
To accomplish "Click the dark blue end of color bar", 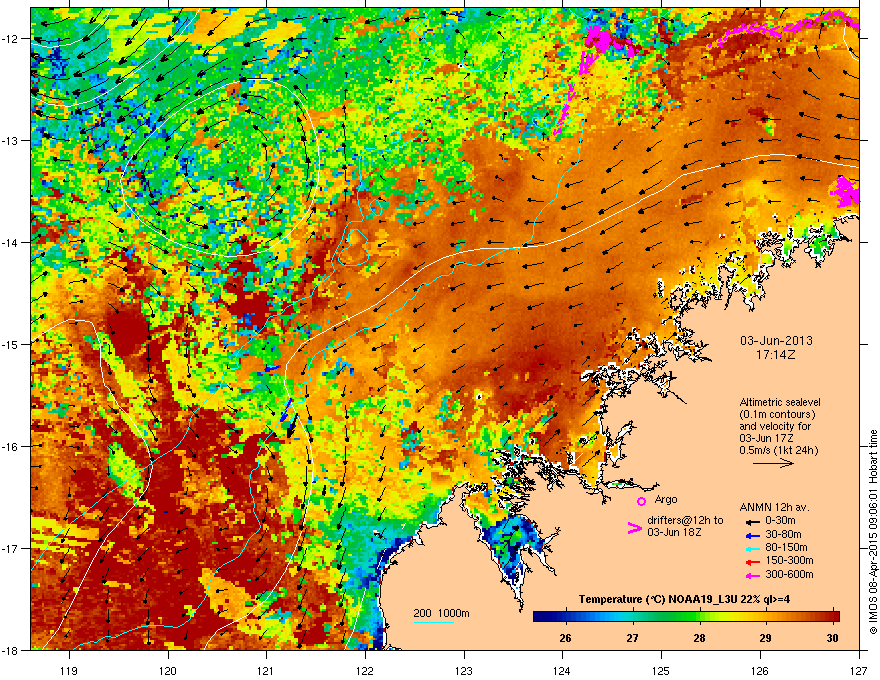I will (x=538, y=617).
